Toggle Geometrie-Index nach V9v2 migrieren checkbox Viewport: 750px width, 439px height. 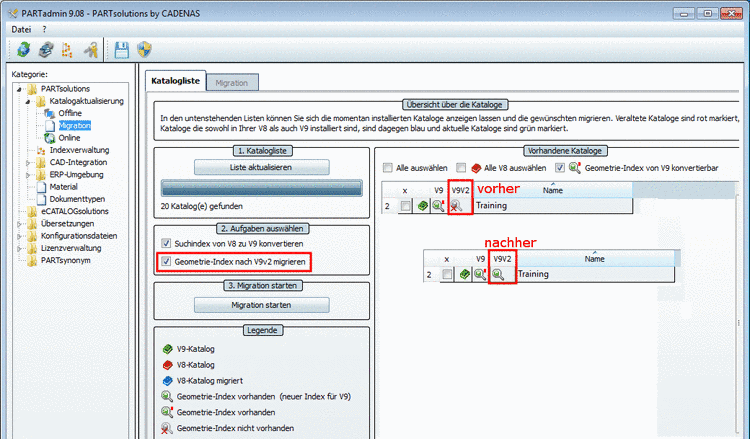[166, 262]
